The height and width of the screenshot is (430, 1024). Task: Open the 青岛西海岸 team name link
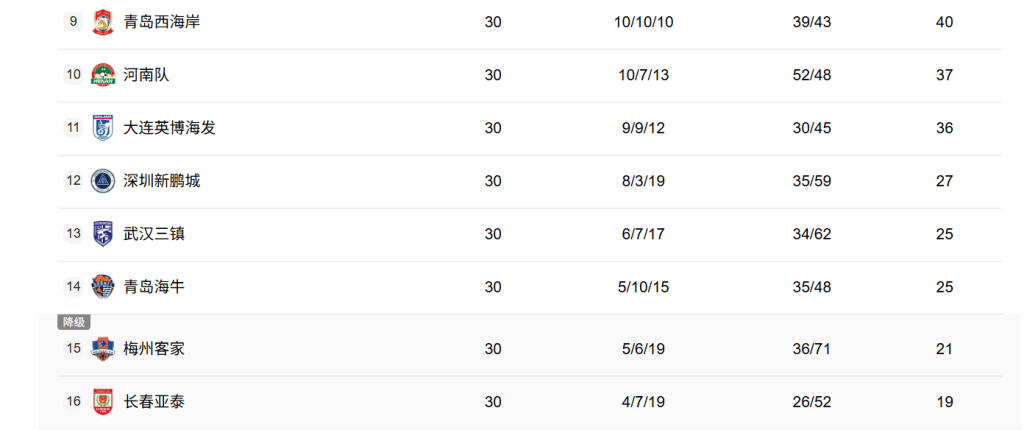[x=161, y=22]
